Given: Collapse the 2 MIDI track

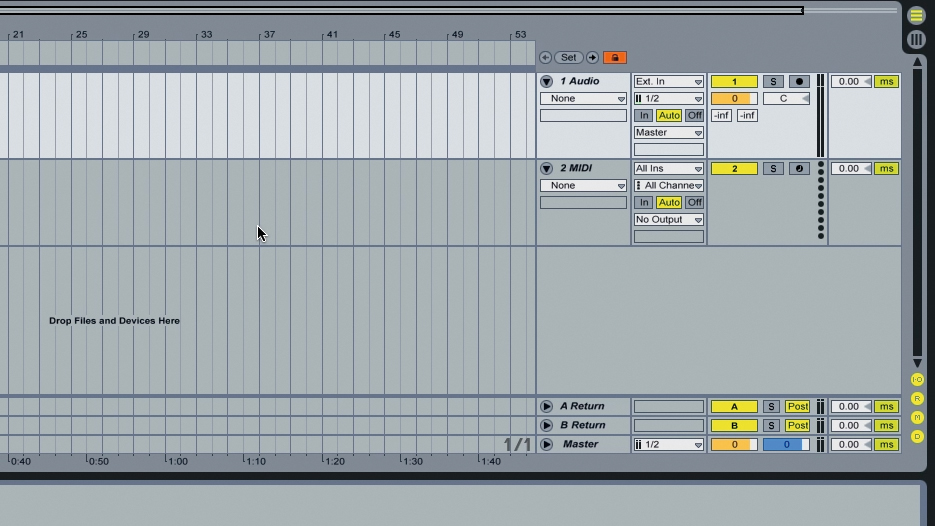Looking at the screenshot, I should [546, 169].
